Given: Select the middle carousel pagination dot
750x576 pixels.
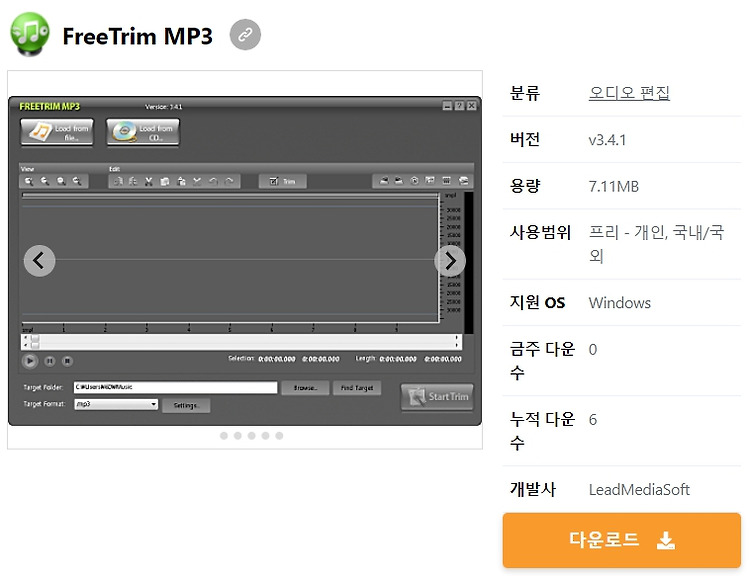Looking at the screenshot, I should 252,436.
